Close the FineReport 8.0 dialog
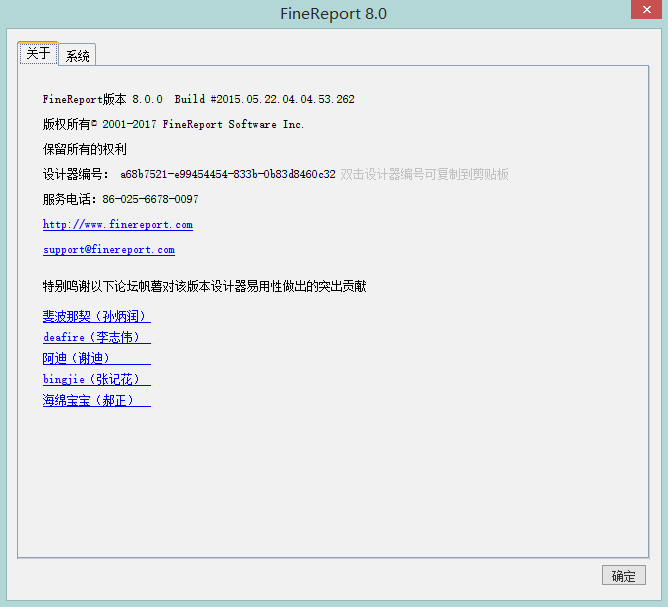The width and height of the screenshot is (668, 607). pos(646,9)
